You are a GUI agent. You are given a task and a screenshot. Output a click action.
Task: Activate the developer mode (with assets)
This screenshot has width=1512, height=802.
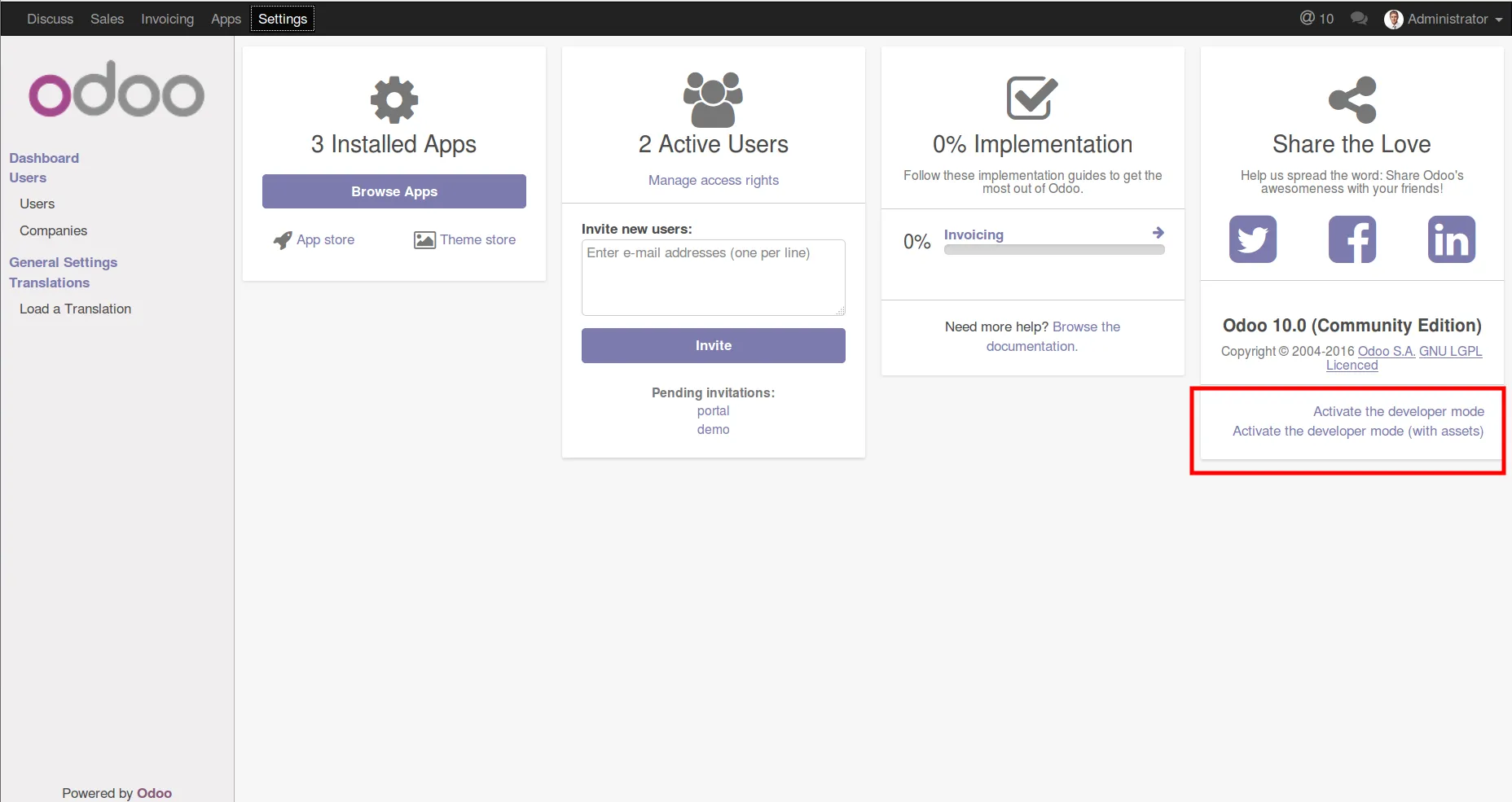tap(1358, 431)
